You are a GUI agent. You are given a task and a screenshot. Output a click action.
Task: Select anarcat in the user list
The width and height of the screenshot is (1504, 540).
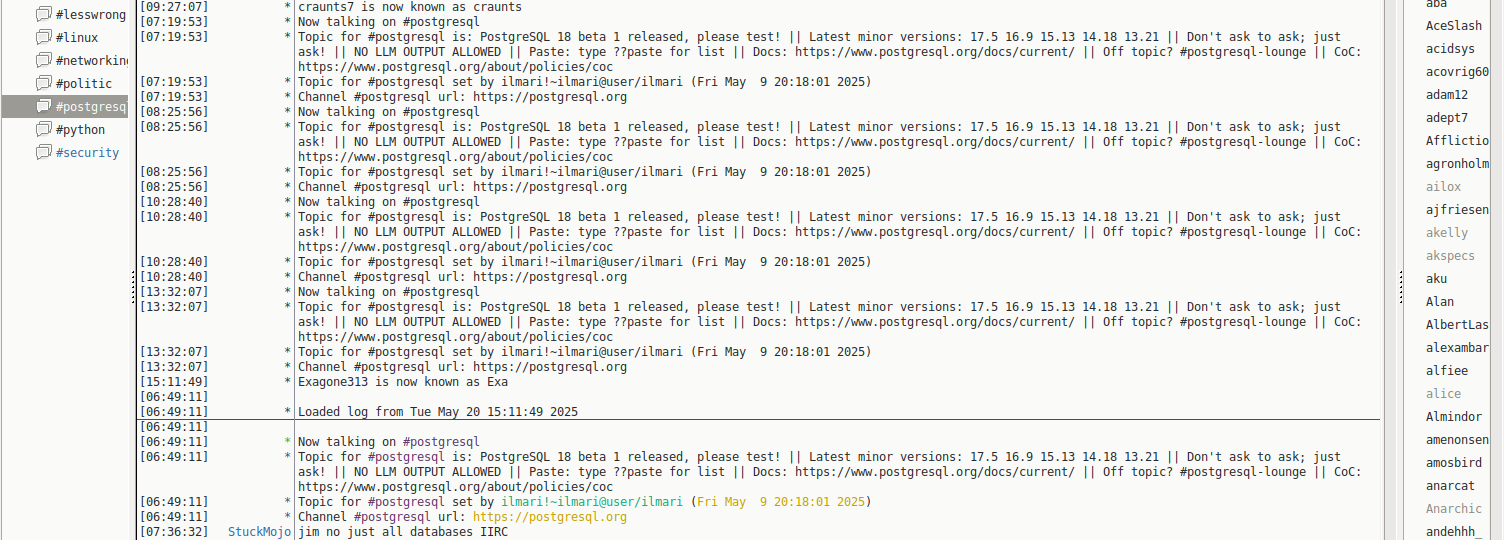click(1450, 486)
